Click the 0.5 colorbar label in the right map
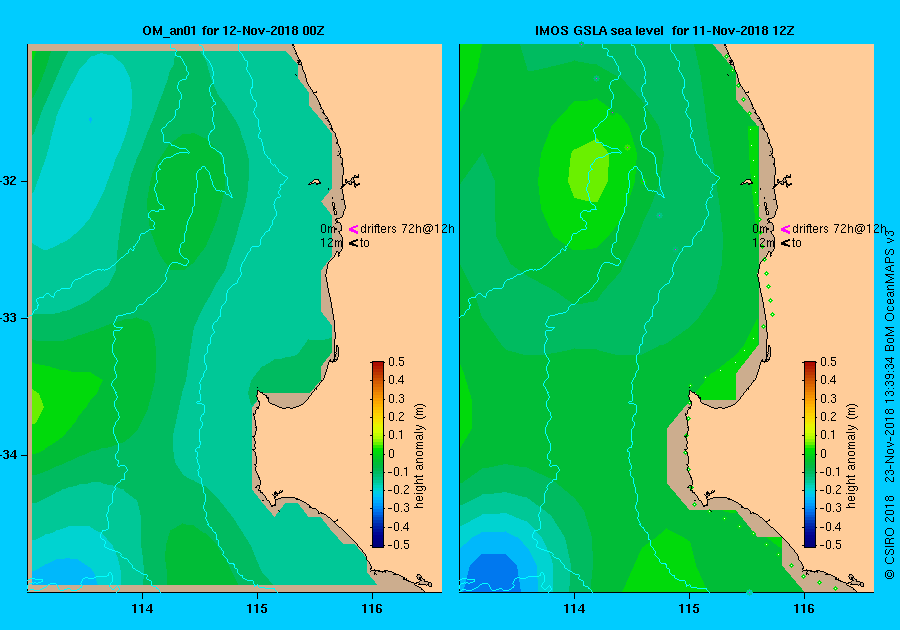Image resolution: width=900 pixels, height=630 pixels. 828,362
